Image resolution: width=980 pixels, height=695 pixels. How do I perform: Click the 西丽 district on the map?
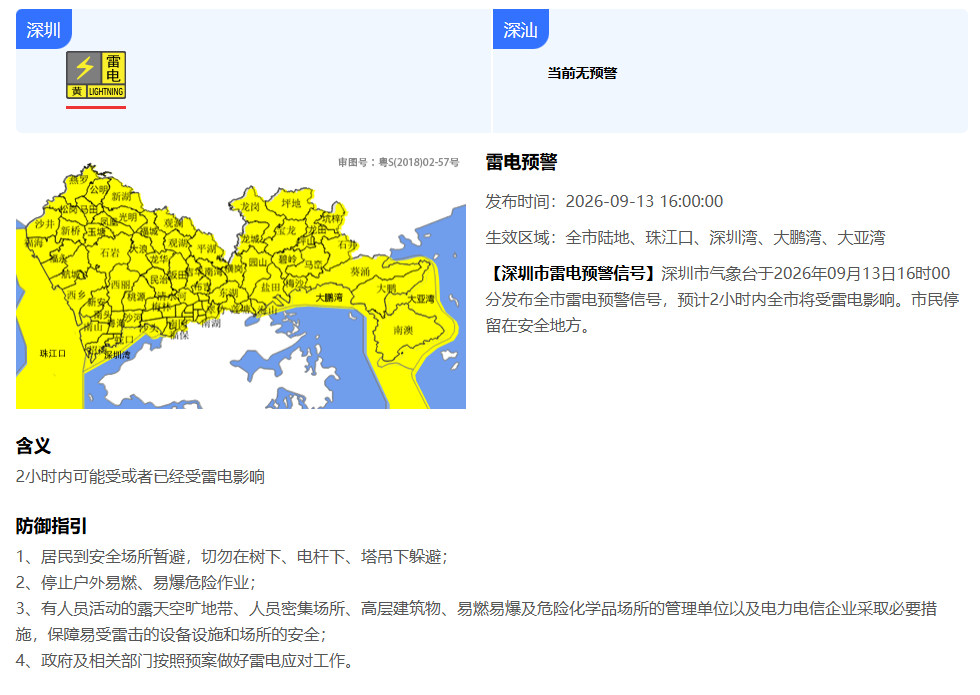121,285
